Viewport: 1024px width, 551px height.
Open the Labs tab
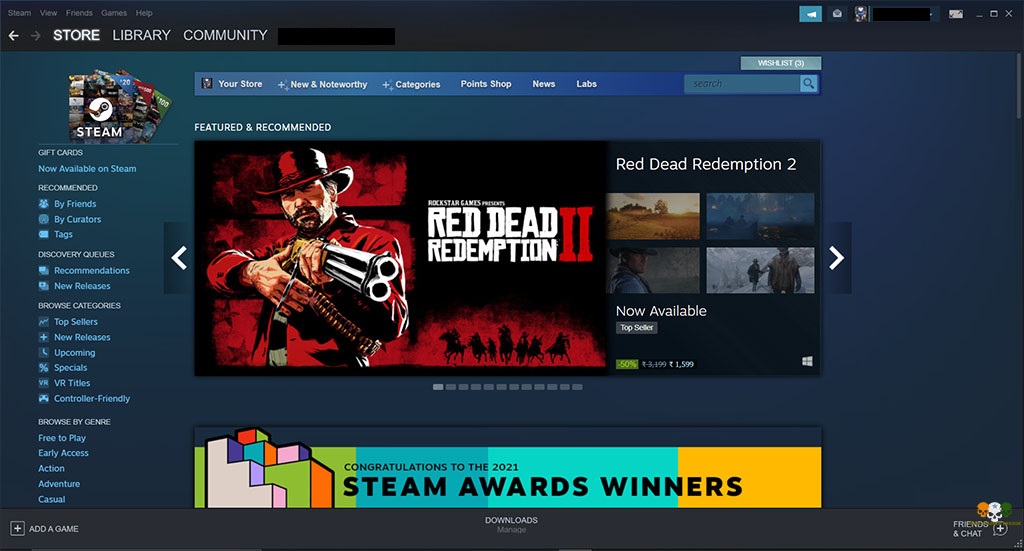pyautogui.click(x=586, y=84)
